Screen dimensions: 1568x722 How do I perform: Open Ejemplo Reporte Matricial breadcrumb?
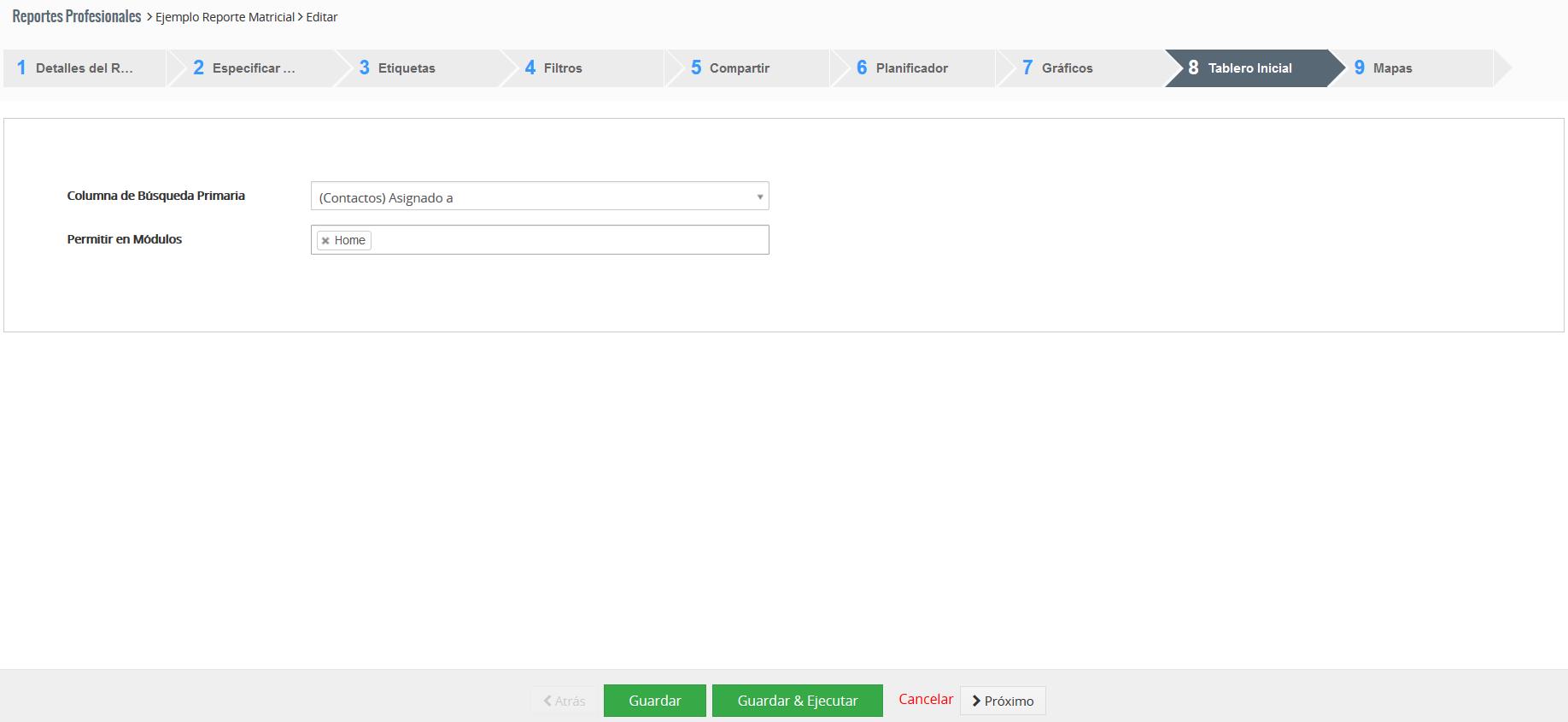point(225,17)
